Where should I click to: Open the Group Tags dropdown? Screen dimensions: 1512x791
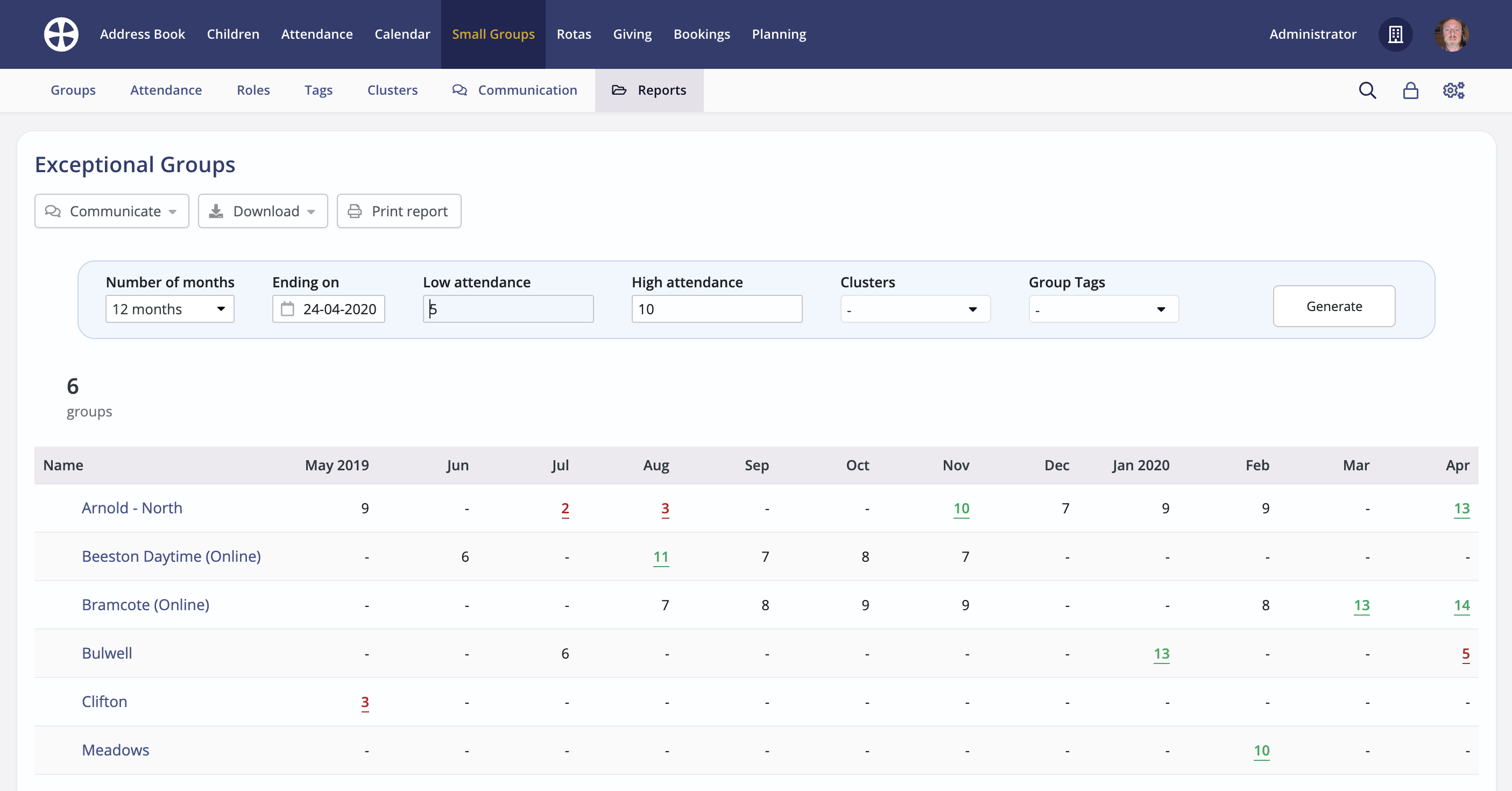click(x=1103, y=309)
